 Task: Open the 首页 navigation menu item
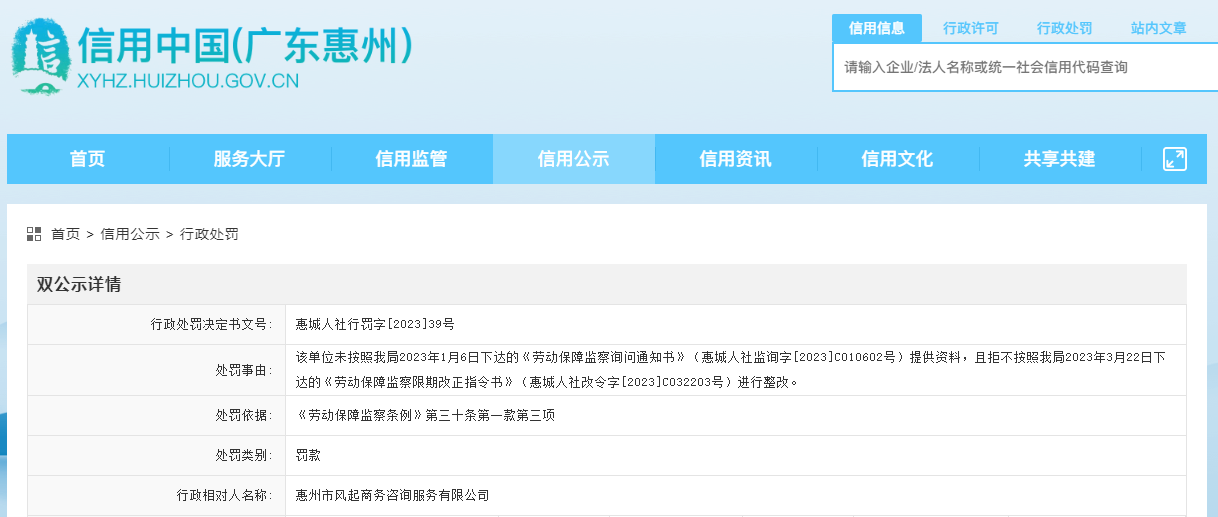pyautogui.click(x=87, y=159)
